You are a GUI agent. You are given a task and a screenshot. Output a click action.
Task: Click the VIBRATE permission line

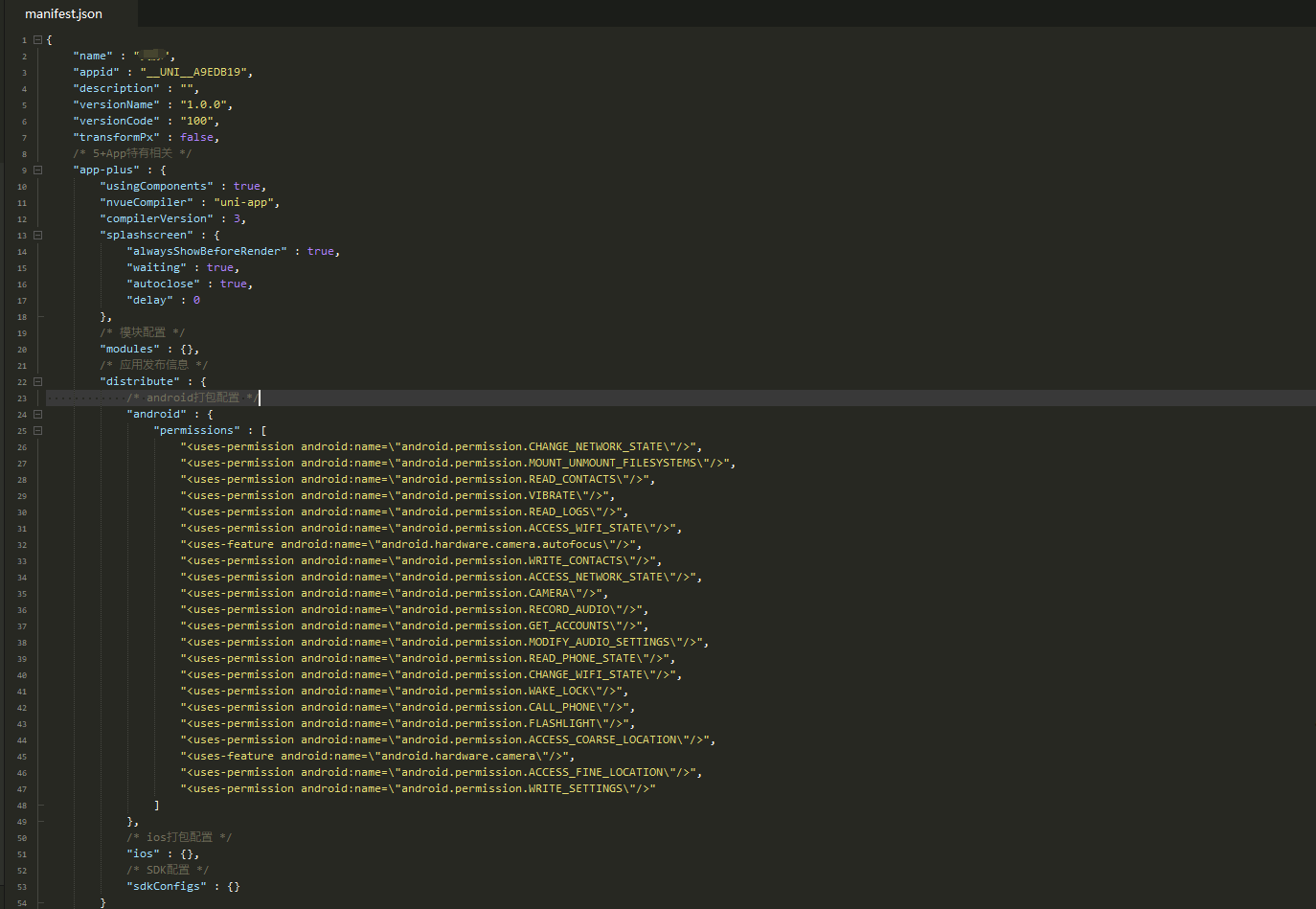(397, 495)
